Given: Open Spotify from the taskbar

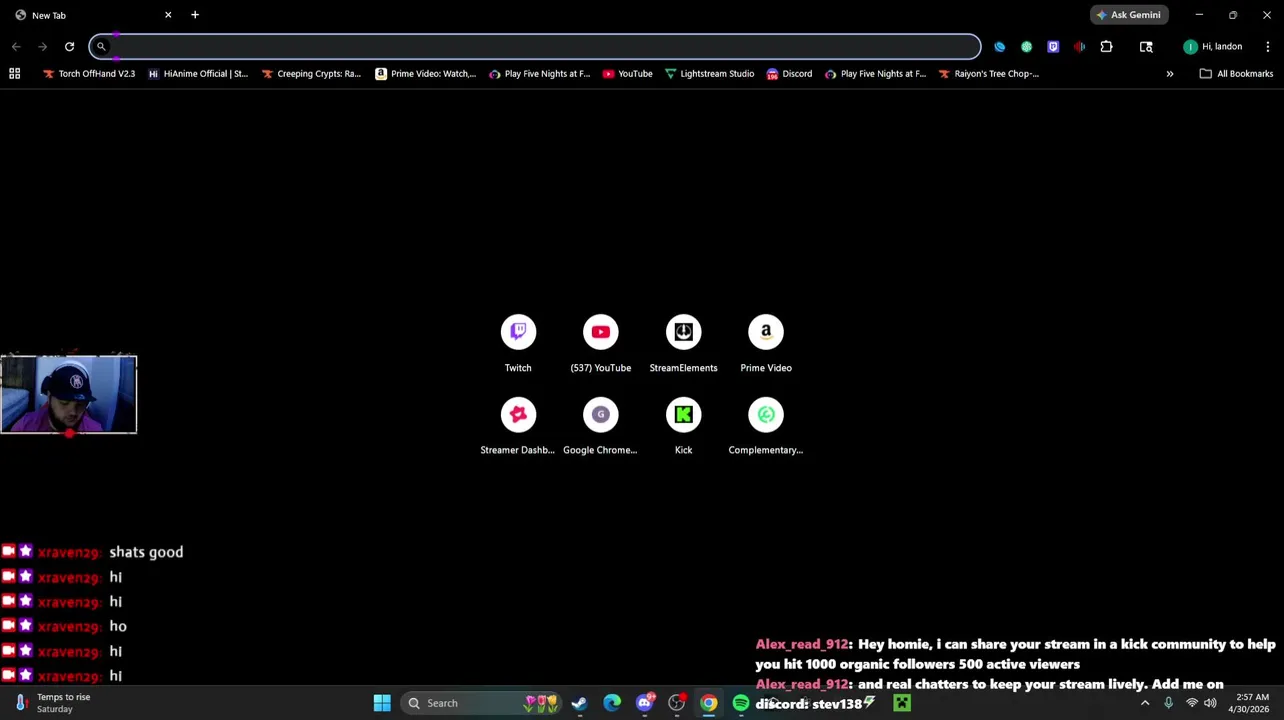Looking at the screenshot, I should 741,703.
